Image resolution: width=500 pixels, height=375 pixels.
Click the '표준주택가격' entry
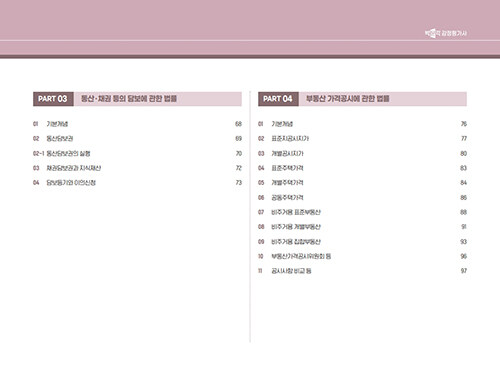tap(287, 168)
